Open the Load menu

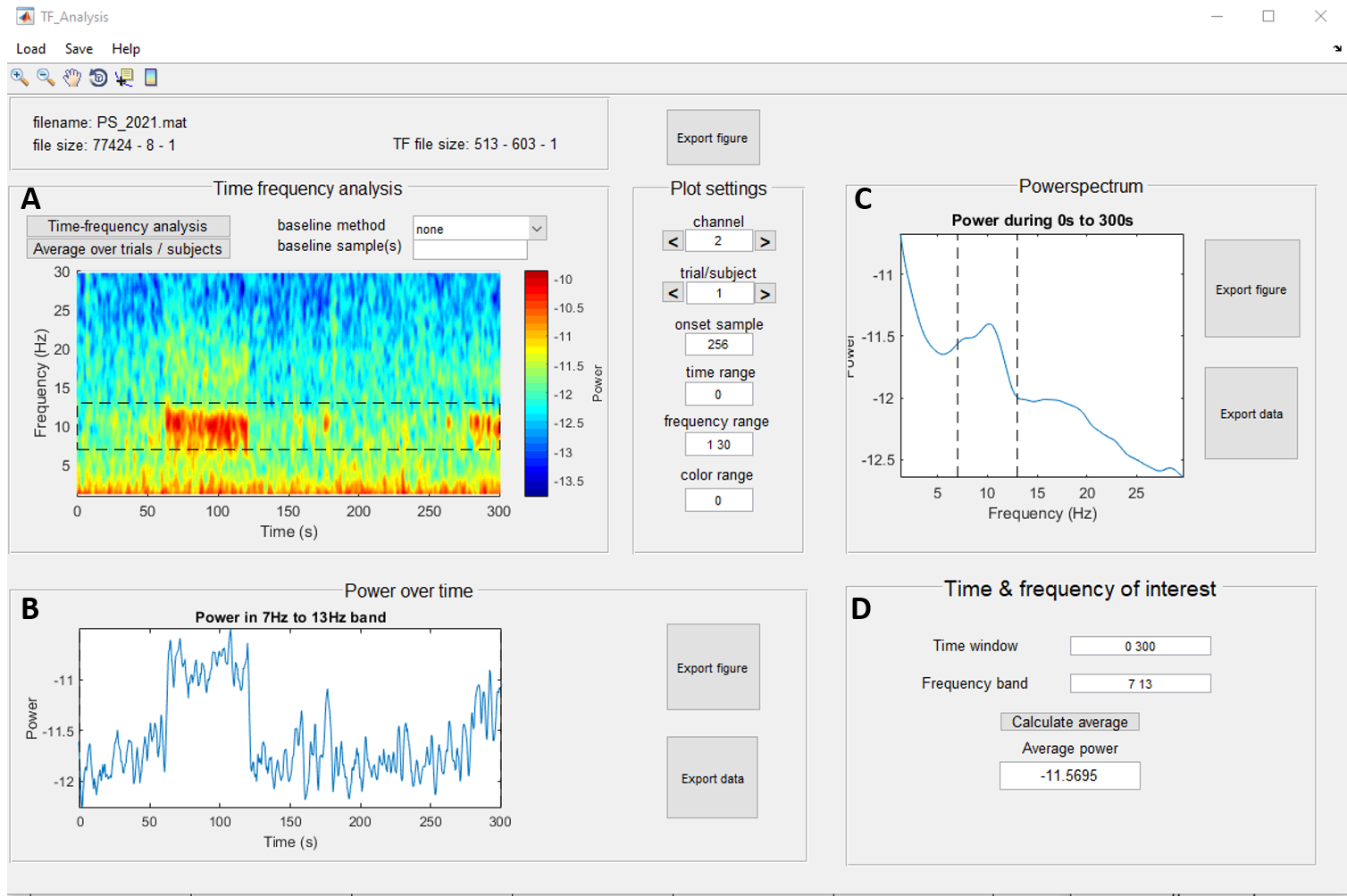[x=31, y=49]
